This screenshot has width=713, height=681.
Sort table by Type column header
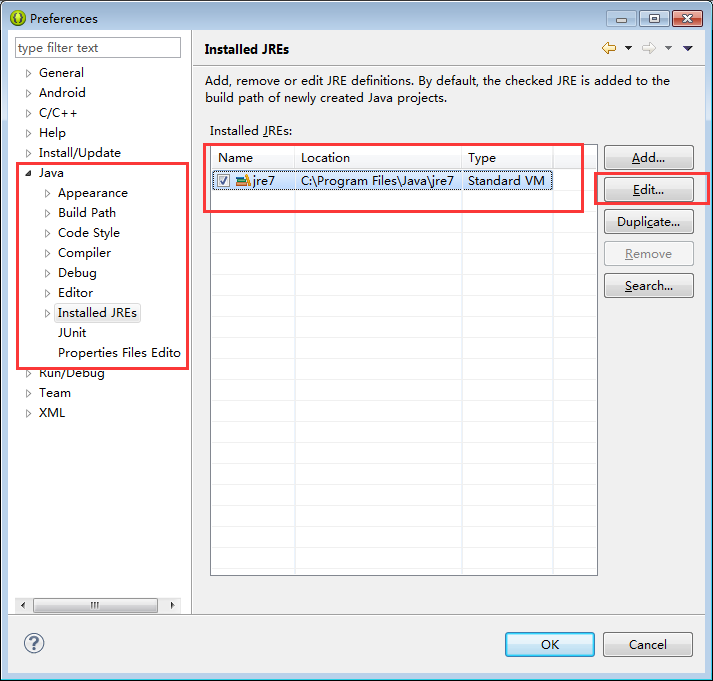click(x=507, y=158)
